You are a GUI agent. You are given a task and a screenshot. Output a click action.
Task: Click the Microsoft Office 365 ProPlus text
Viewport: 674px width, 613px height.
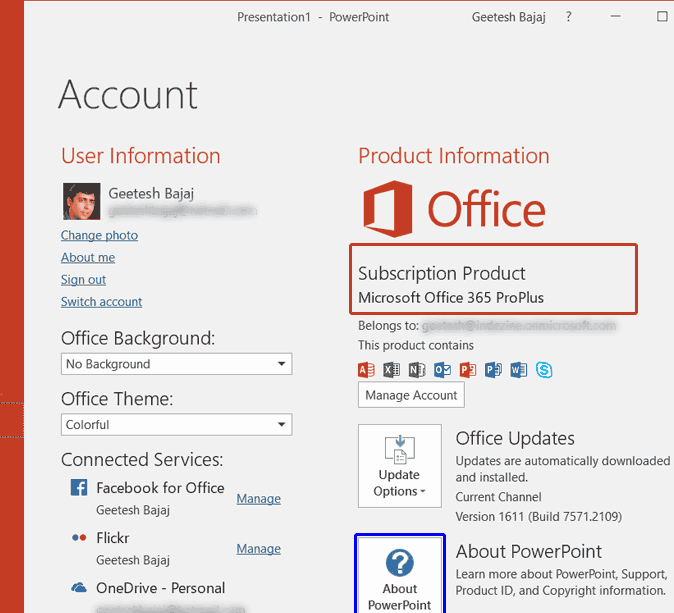coord(451,297)
